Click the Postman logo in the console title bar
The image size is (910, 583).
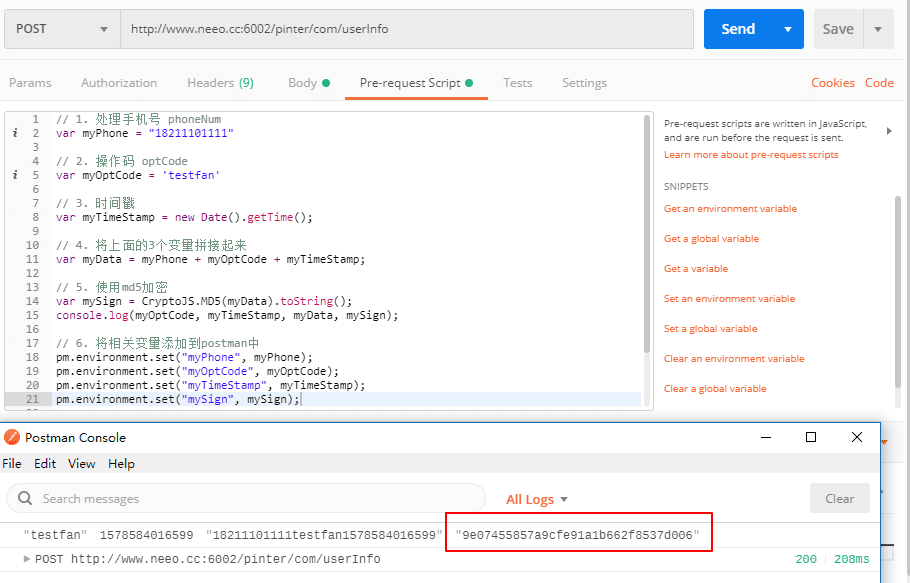click(12, 437)
